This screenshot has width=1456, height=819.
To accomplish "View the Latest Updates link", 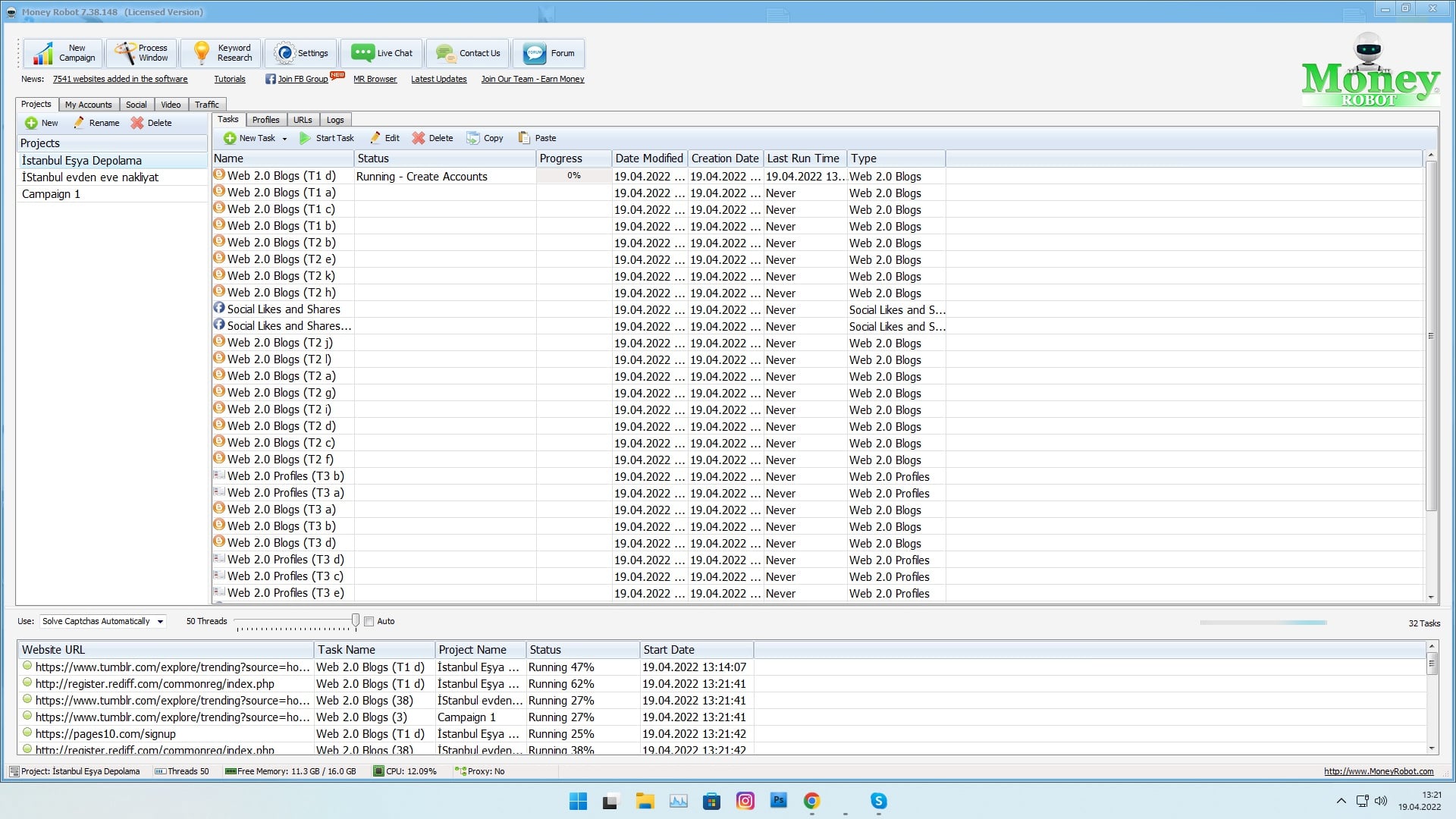I will click(x=439, y=79).
